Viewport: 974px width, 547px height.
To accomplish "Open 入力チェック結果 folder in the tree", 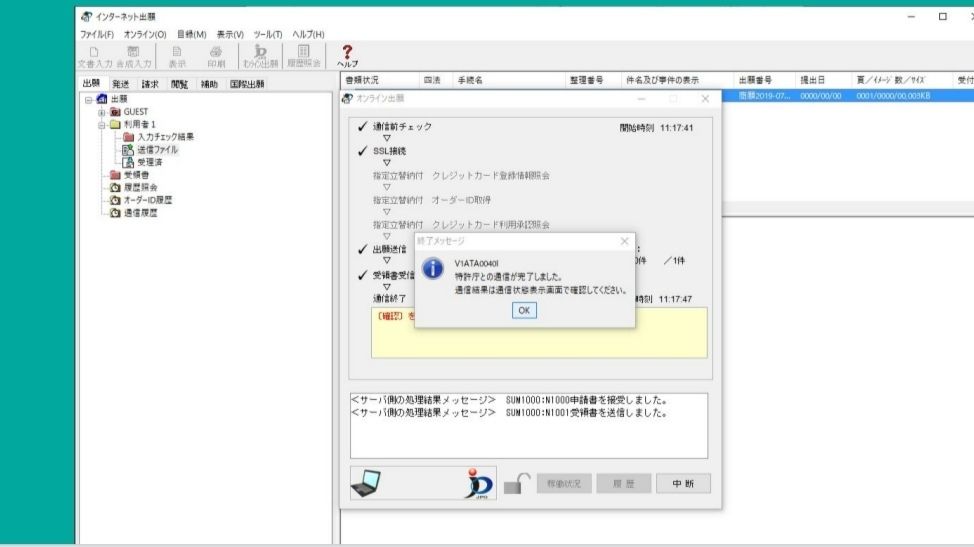I will 164,136.
